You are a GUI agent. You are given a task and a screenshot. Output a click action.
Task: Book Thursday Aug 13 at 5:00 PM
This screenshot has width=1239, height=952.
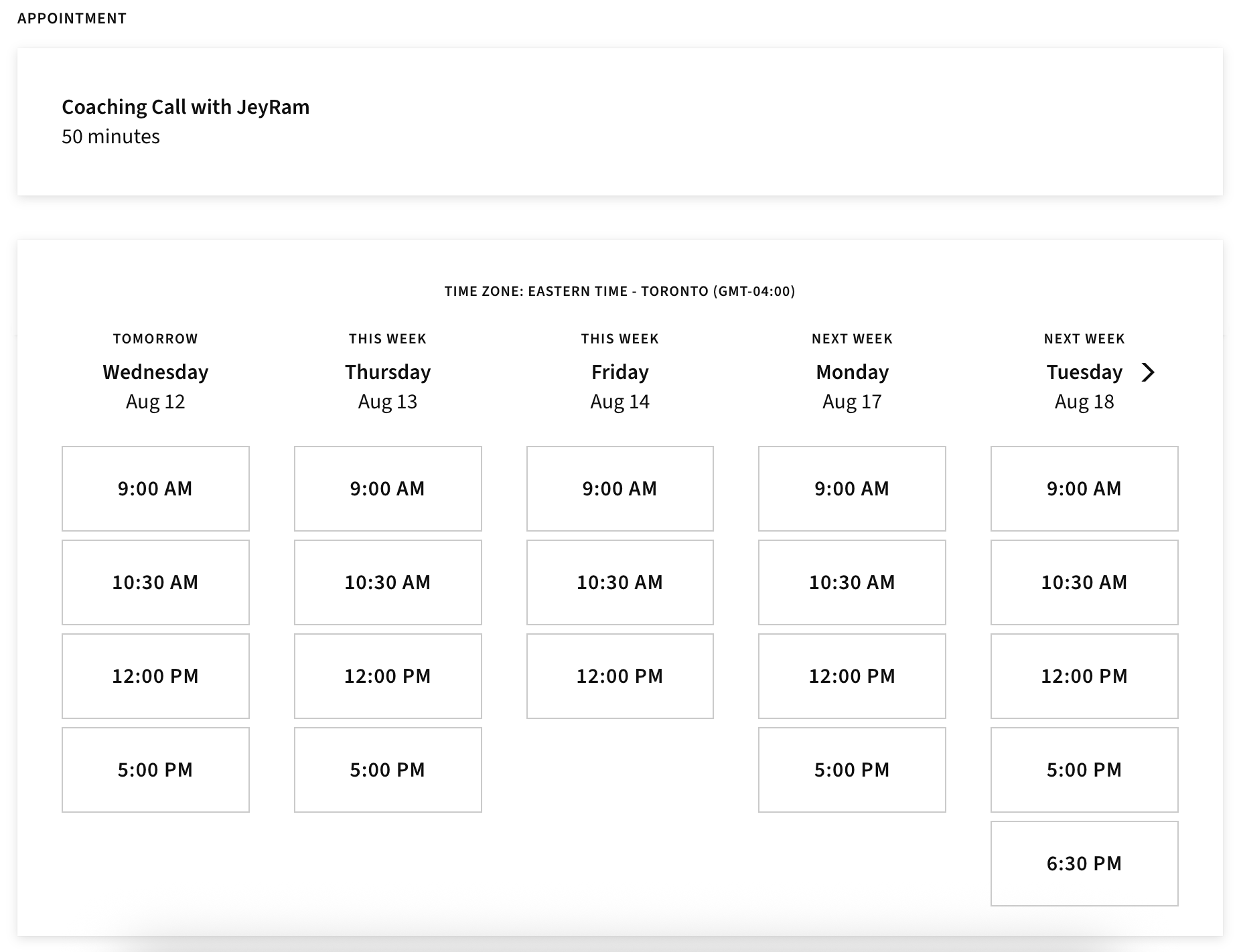tap(388, 770)
